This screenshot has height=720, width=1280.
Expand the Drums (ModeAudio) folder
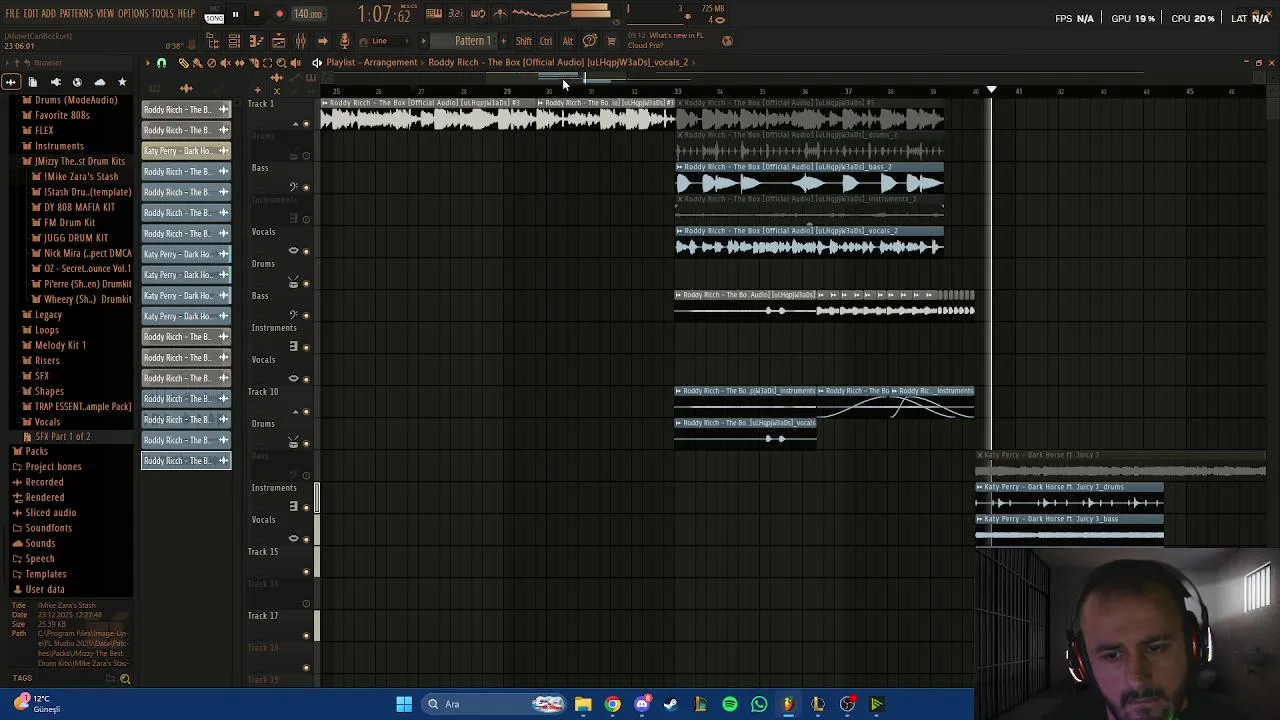[x=75, y=100]
